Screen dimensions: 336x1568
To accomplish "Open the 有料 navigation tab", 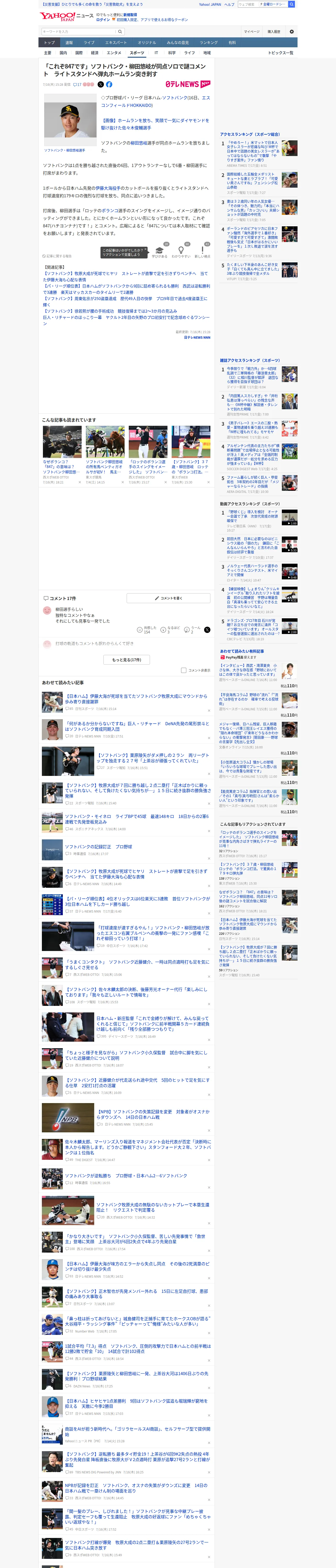I will click(232, 43).
